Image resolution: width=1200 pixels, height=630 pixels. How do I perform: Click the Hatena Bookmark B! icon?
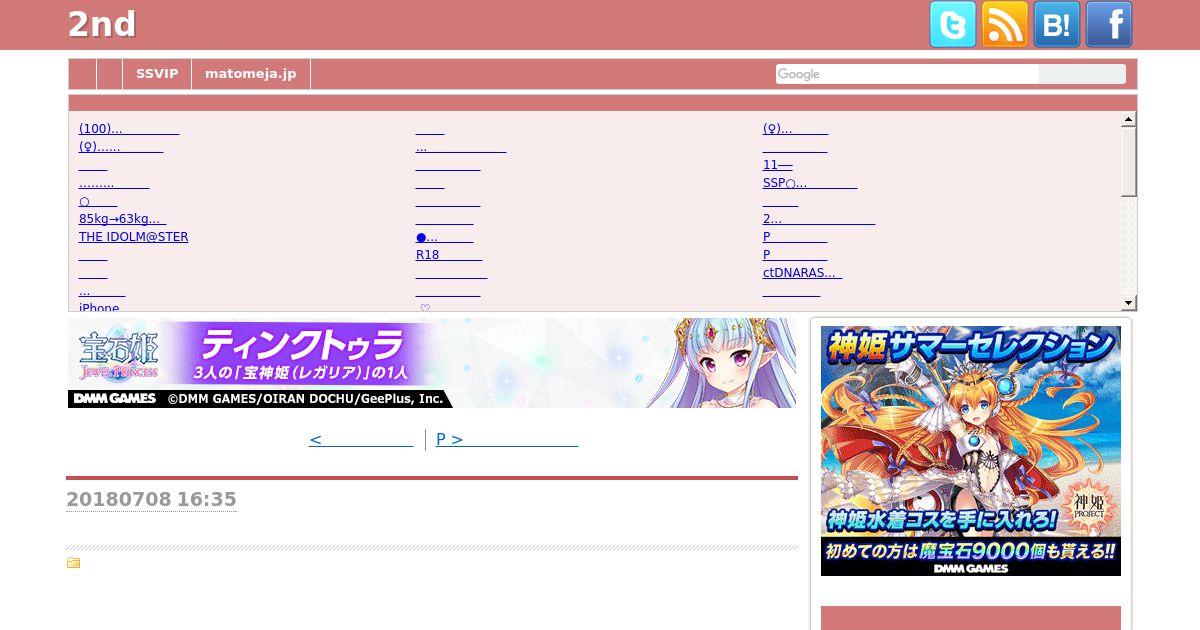[1057, 24]
